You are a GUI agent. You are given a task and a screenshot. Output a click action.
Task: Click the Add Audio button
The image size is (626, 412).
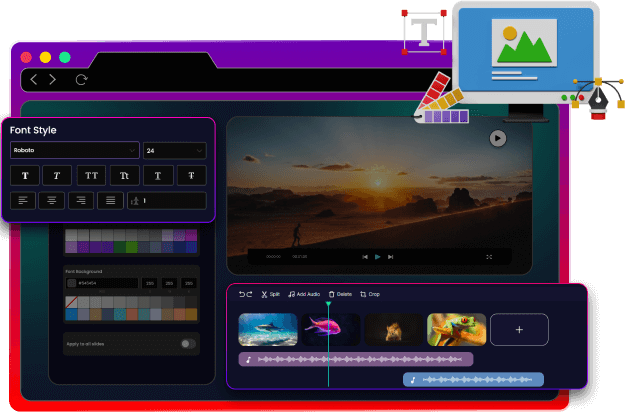[303, 294]
